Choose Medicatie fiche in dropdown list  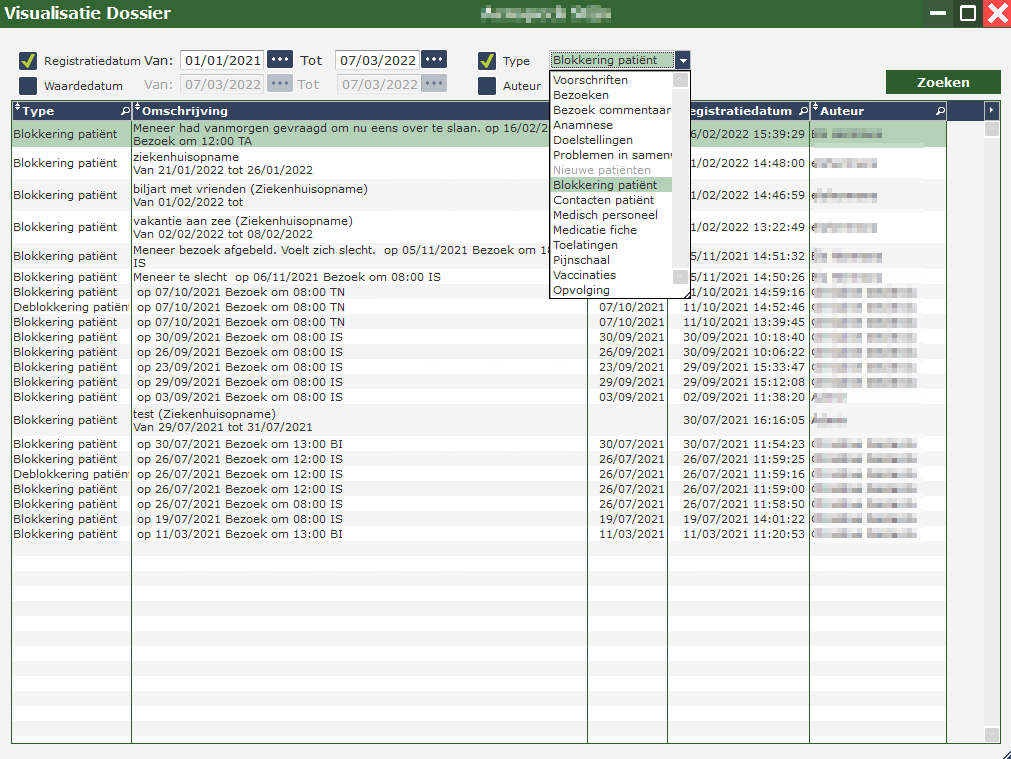coord(594,230)
